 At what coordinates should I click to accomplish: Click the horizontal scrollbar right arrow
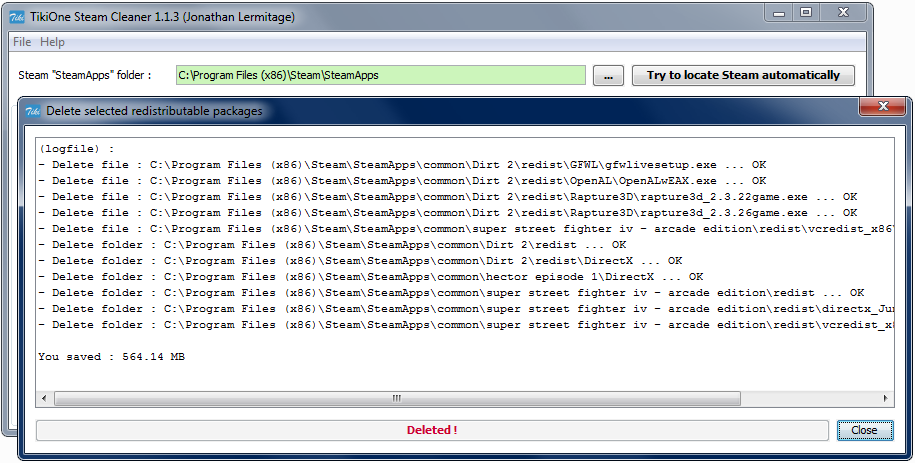[x=885, y=399]
